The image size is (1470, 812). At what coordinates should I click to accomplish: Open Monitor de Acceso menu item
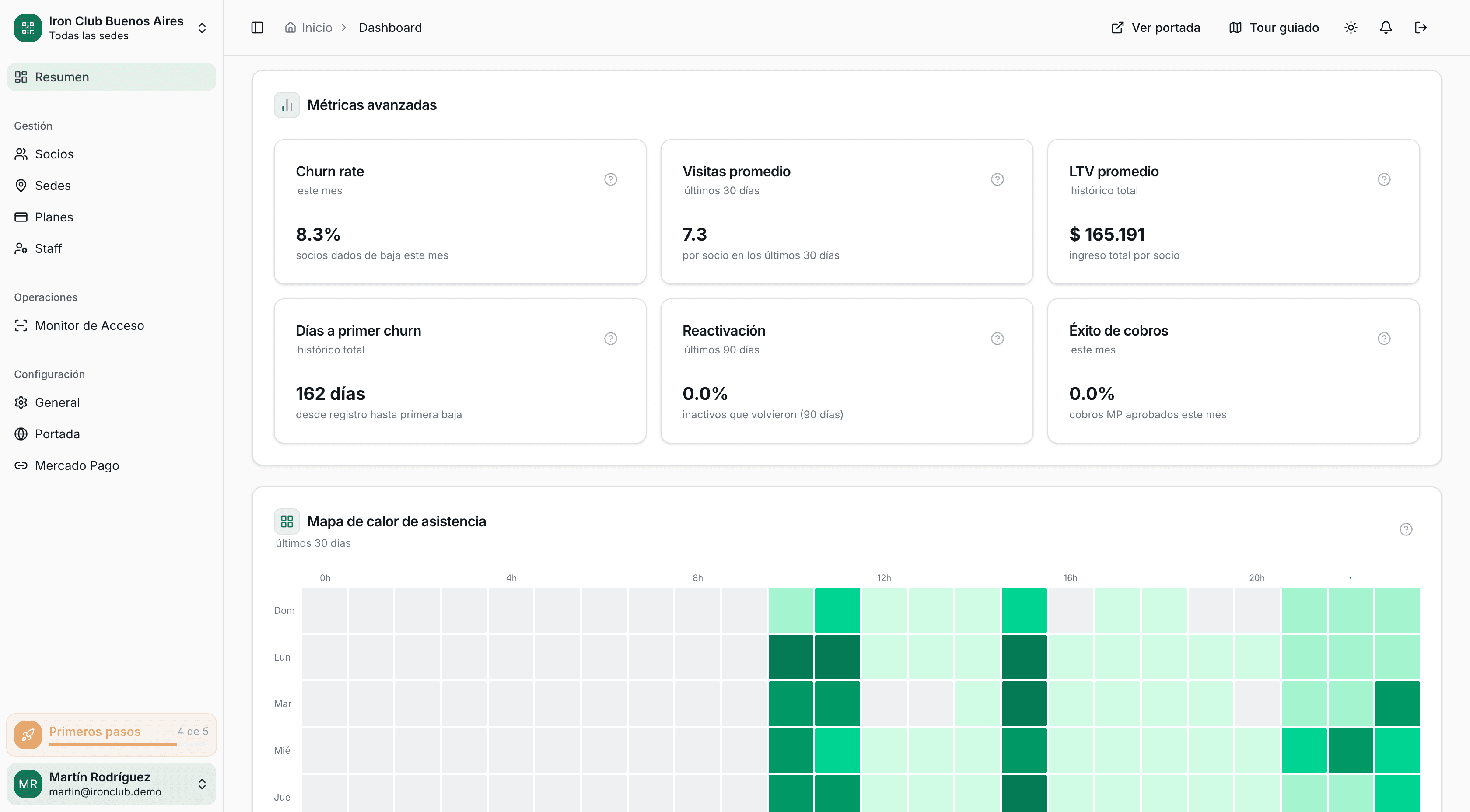(89, 325)
